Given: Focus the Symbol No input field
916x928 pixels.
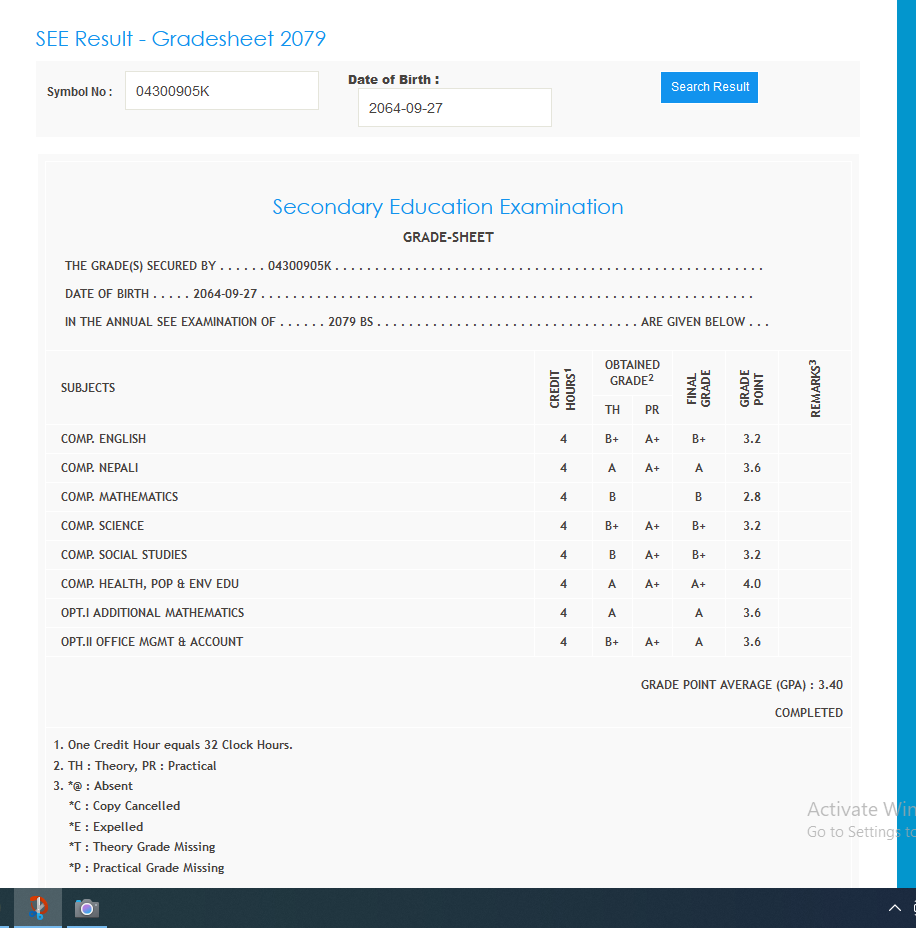Looking at the screenshot, I should pyautogui.click(x=221, y=91).
